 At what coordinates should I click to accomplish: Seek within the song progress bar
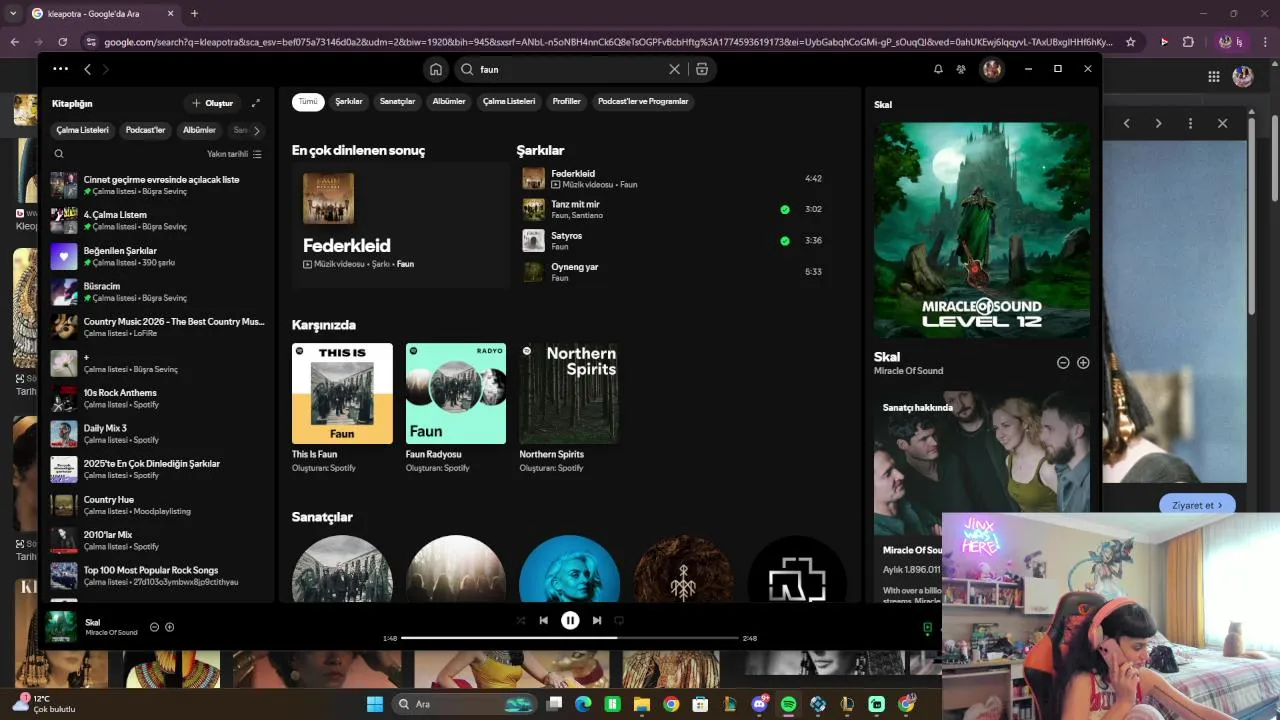(570, 638)
